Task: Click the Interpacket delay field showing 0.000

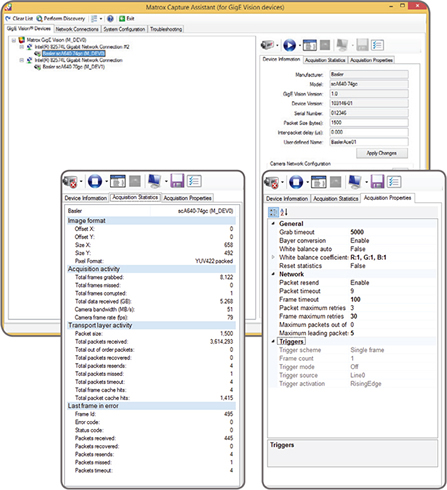Action: (x=369, y=132)
